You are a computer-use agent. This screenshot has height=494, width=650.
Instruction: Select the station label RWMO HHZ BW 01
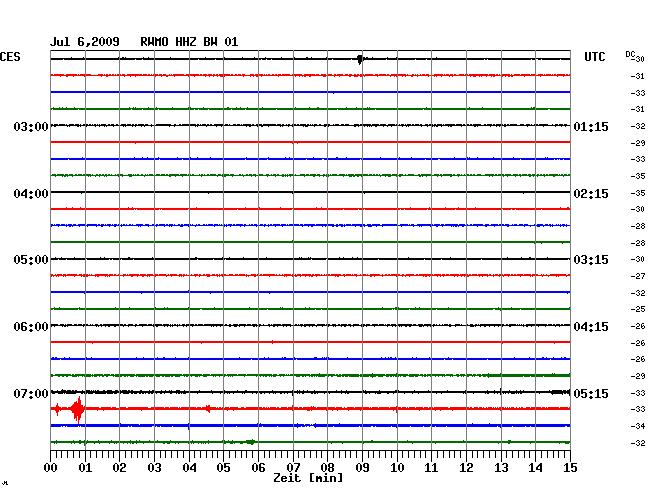point(189,42)
